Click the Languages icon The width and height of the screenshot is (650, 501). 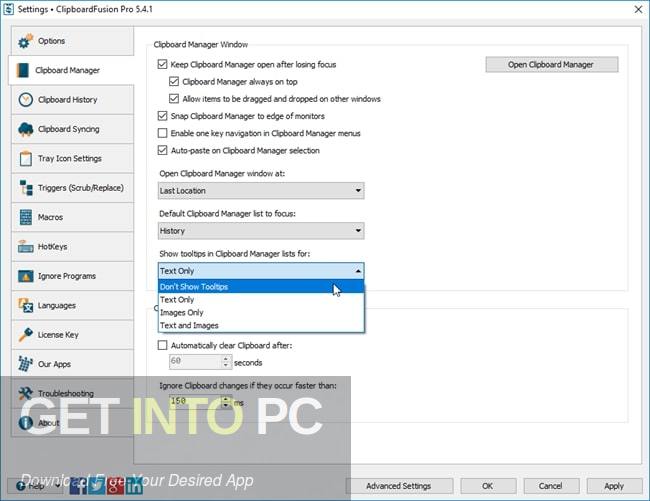[25, 305]
